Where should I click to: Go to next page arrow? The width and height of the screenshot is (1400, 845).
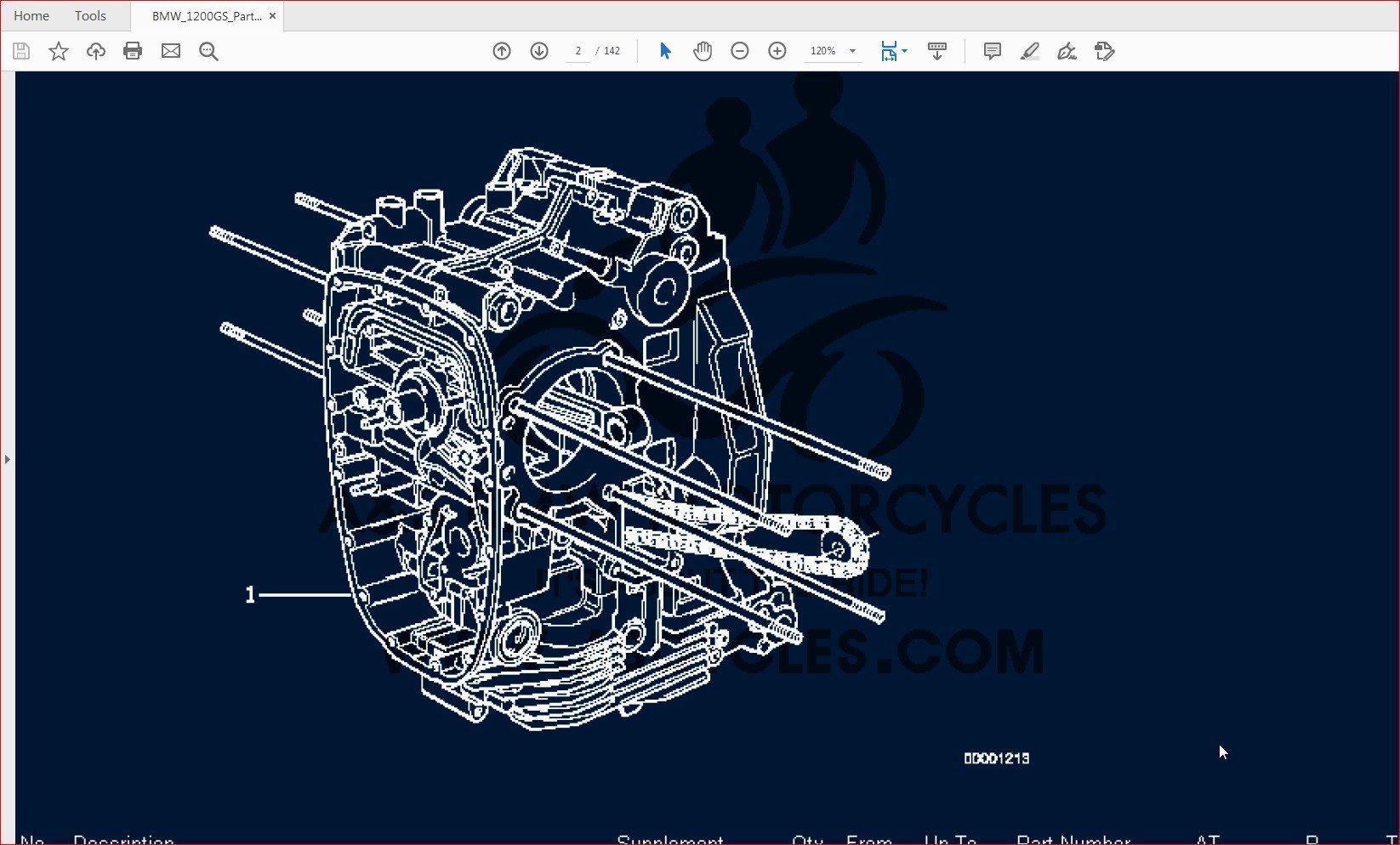539,51
